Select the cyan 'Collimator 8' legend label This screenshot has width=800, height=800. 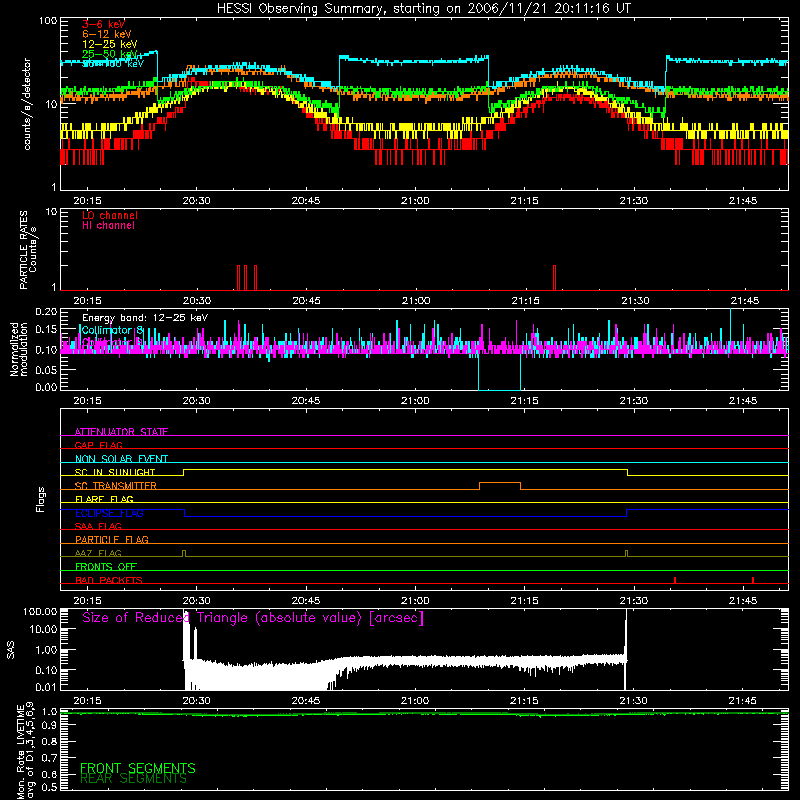click(x=112, y=331)
